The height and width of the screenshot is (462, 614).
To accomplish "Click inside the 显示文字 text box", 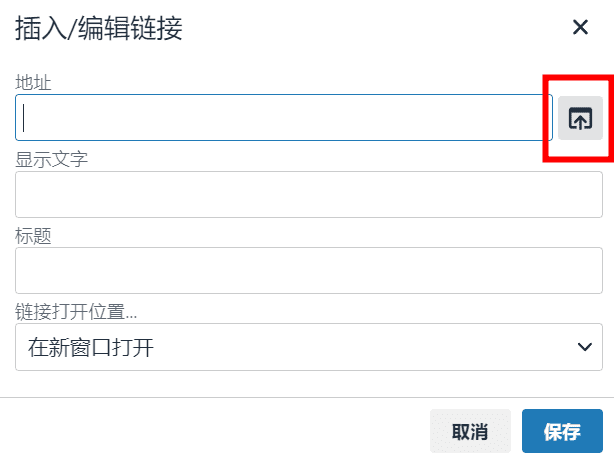I will point(309,194).
